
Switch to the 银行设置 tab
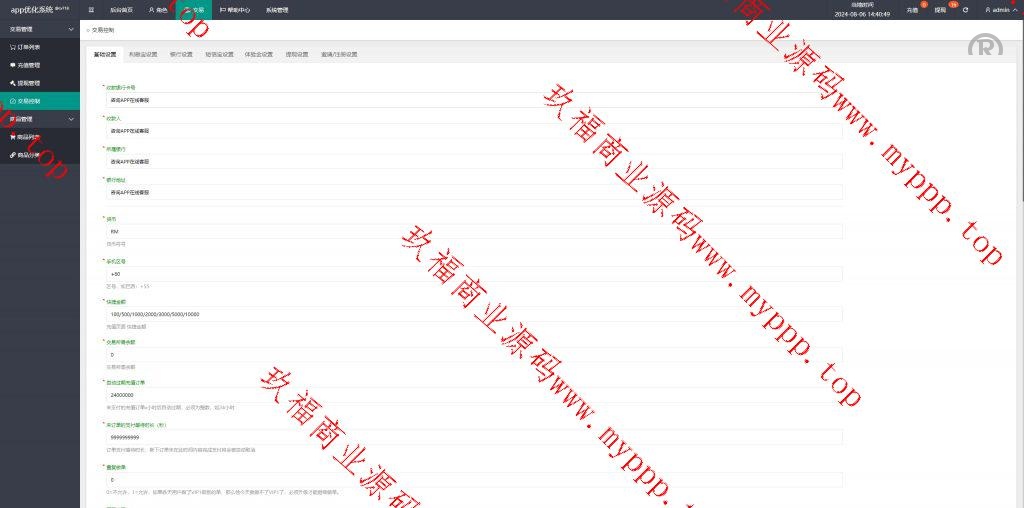point(181,54)
